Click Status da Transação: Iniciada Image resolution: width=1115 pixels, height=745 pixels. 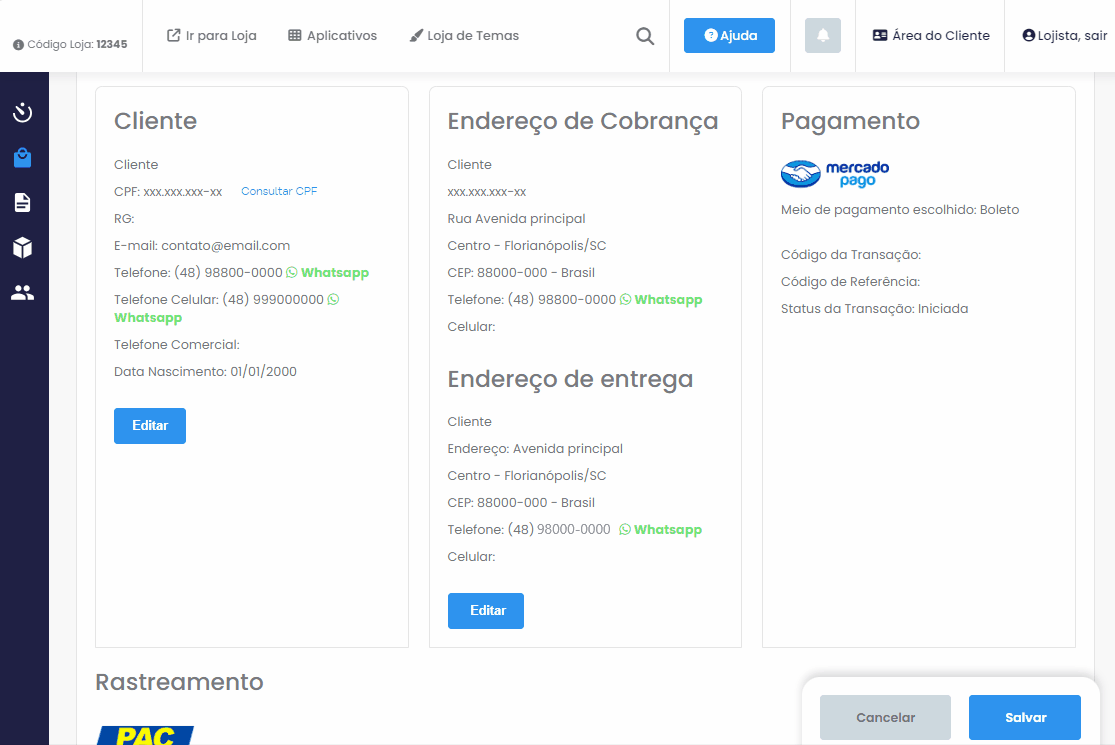point(875,309)
